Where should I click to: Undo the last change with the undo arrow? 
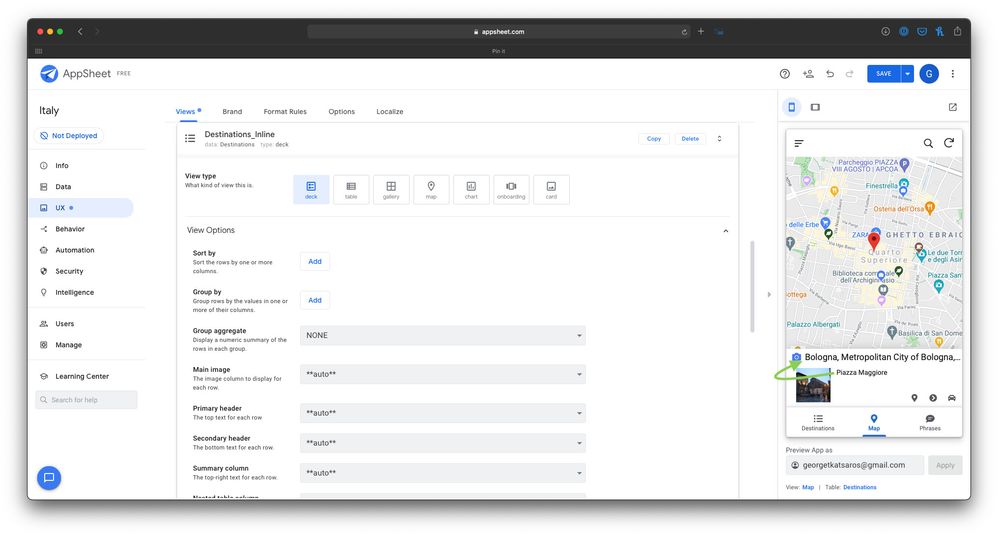[x=830, y=74]
